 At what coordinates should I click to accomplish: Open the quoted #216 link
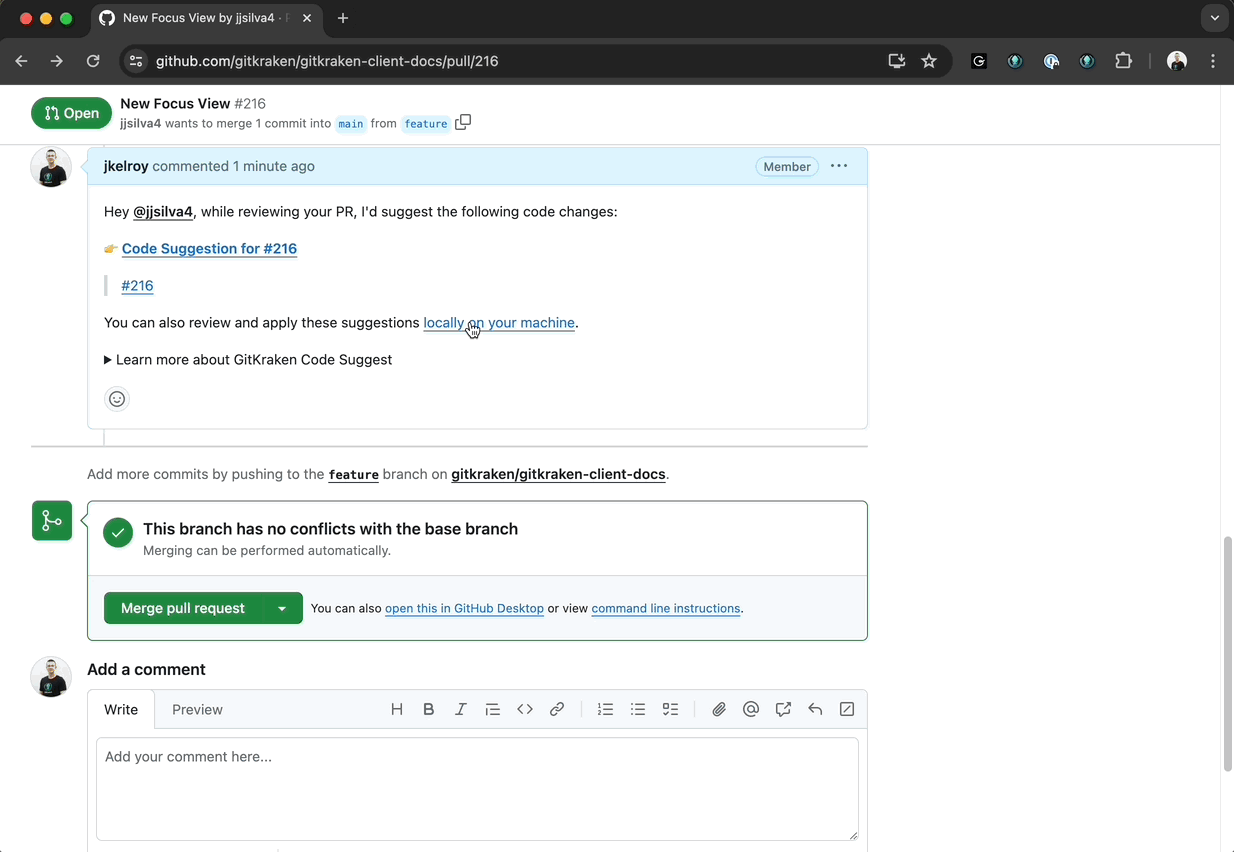coord(137,286)
